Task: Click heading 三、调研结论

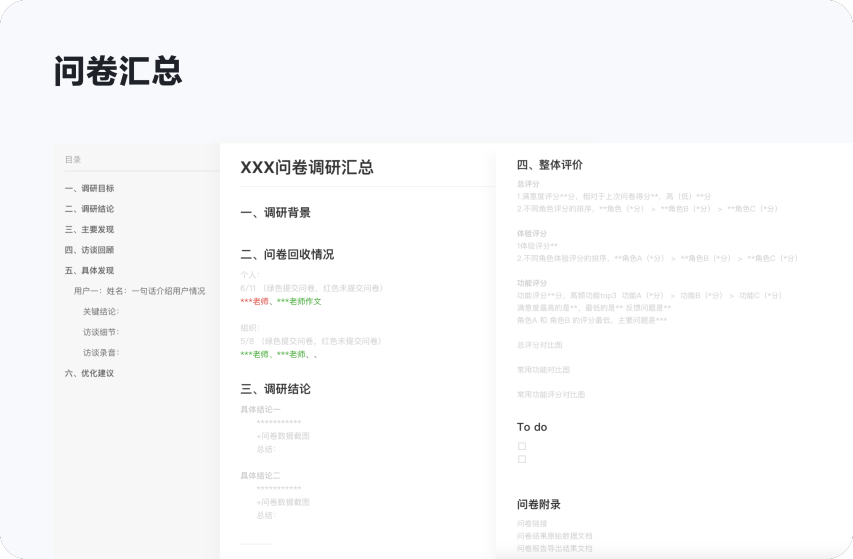Action: tap(275, 389)
